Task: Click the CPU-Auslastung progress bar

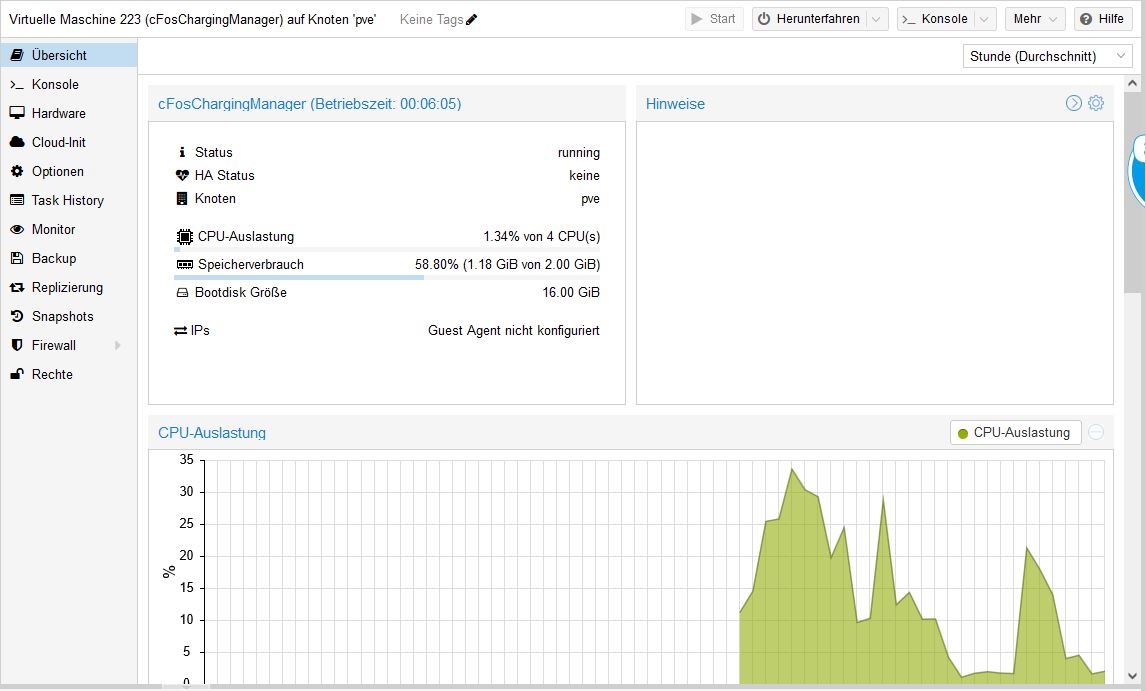Action: click(x=387, y=249)
